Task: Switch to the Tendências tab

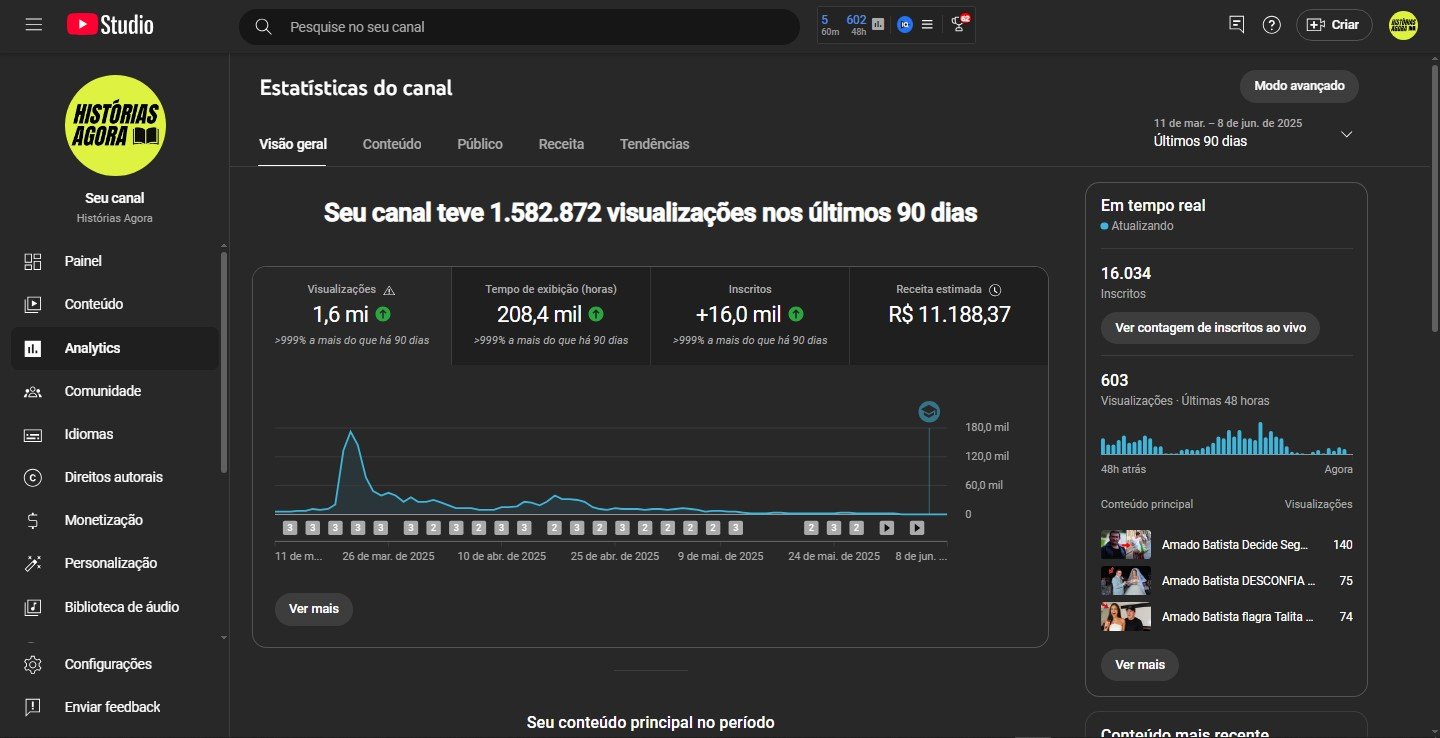Action: pos(655,144)
